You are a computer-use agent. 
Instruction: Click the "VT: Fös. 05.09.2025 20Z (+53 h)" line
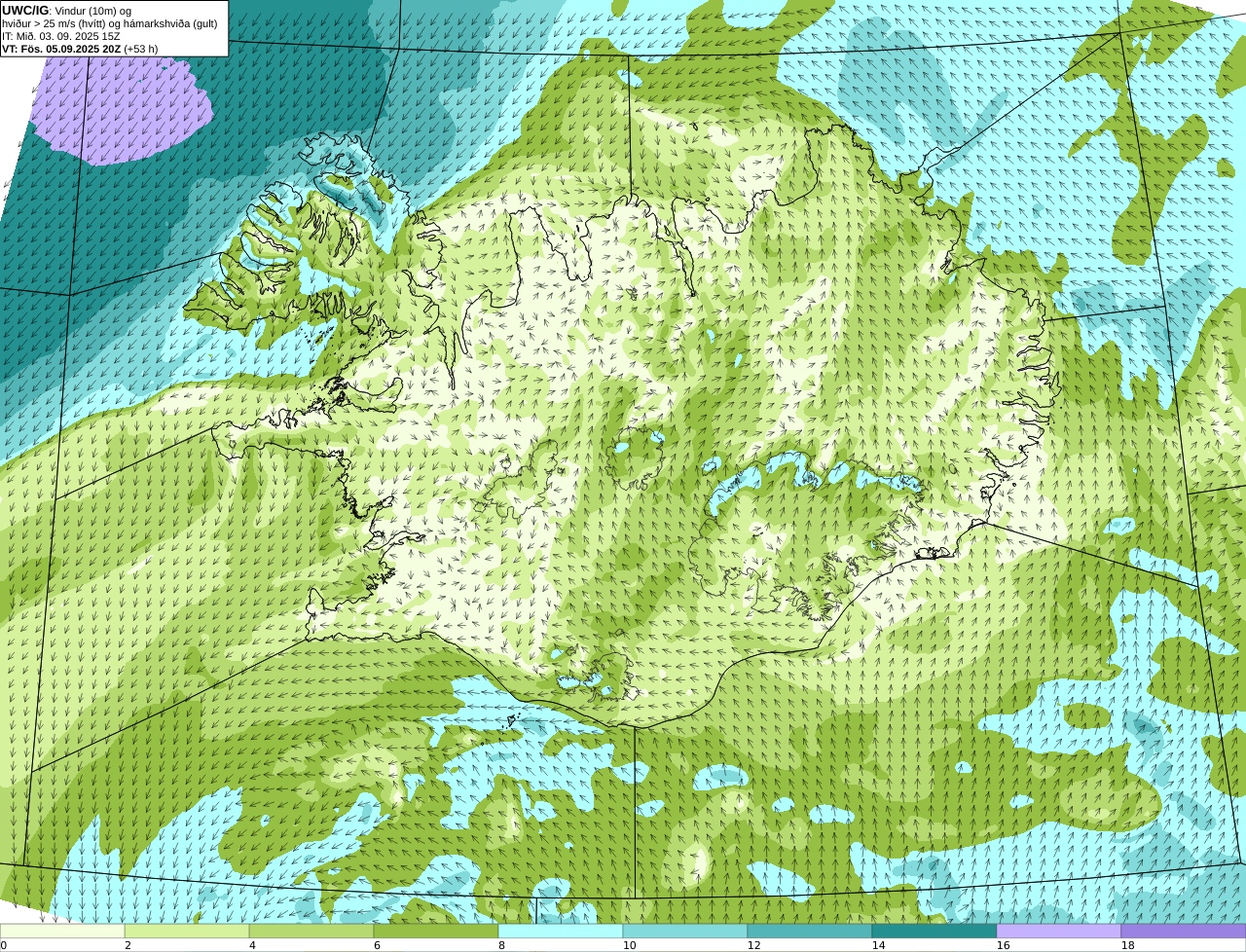(x=80, y=49)
